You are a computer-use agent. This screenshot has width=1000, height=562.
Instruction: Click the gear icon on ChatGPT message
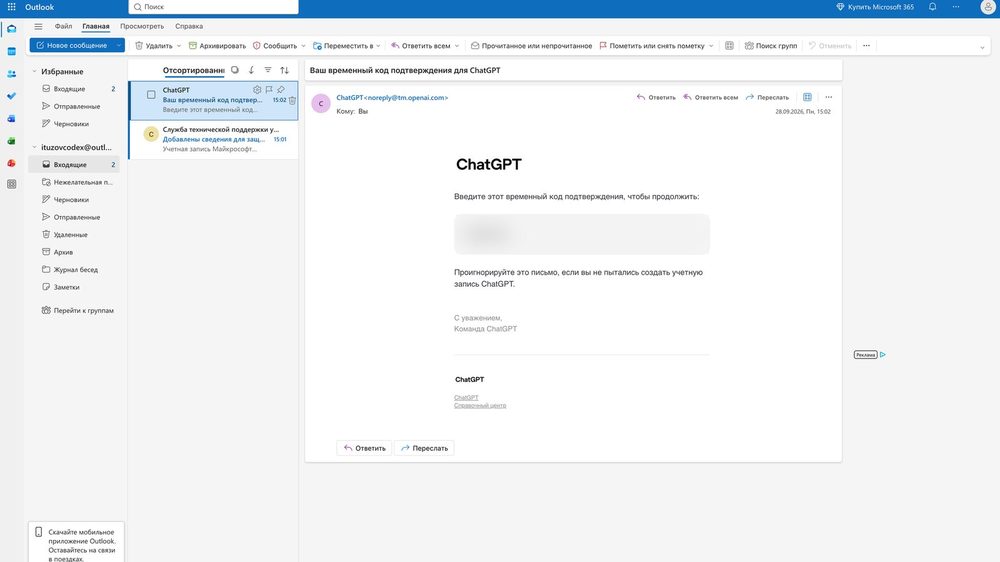(257, 90)
